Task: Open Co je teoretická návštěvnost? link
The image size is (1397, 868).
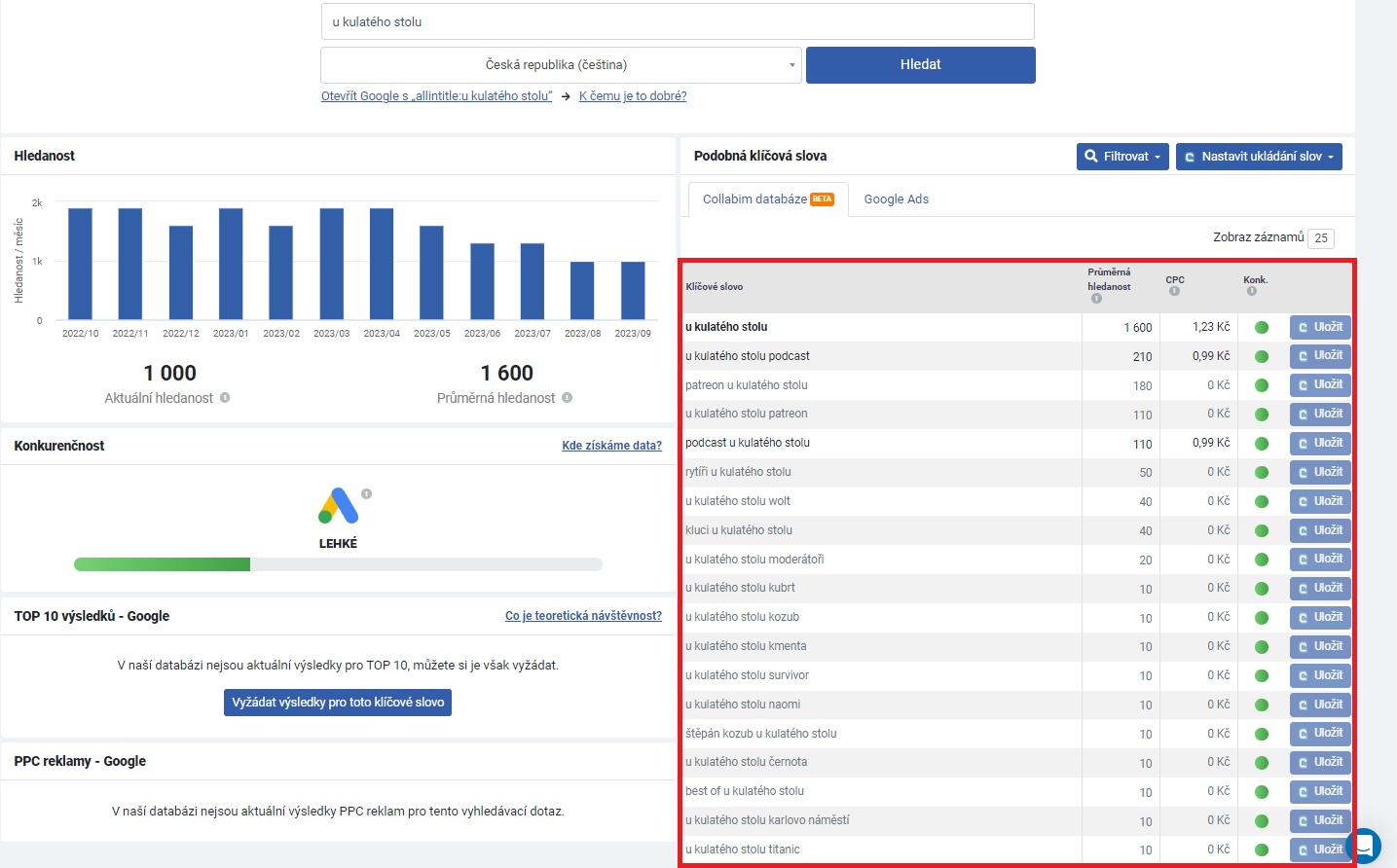Action: (583, 616)
